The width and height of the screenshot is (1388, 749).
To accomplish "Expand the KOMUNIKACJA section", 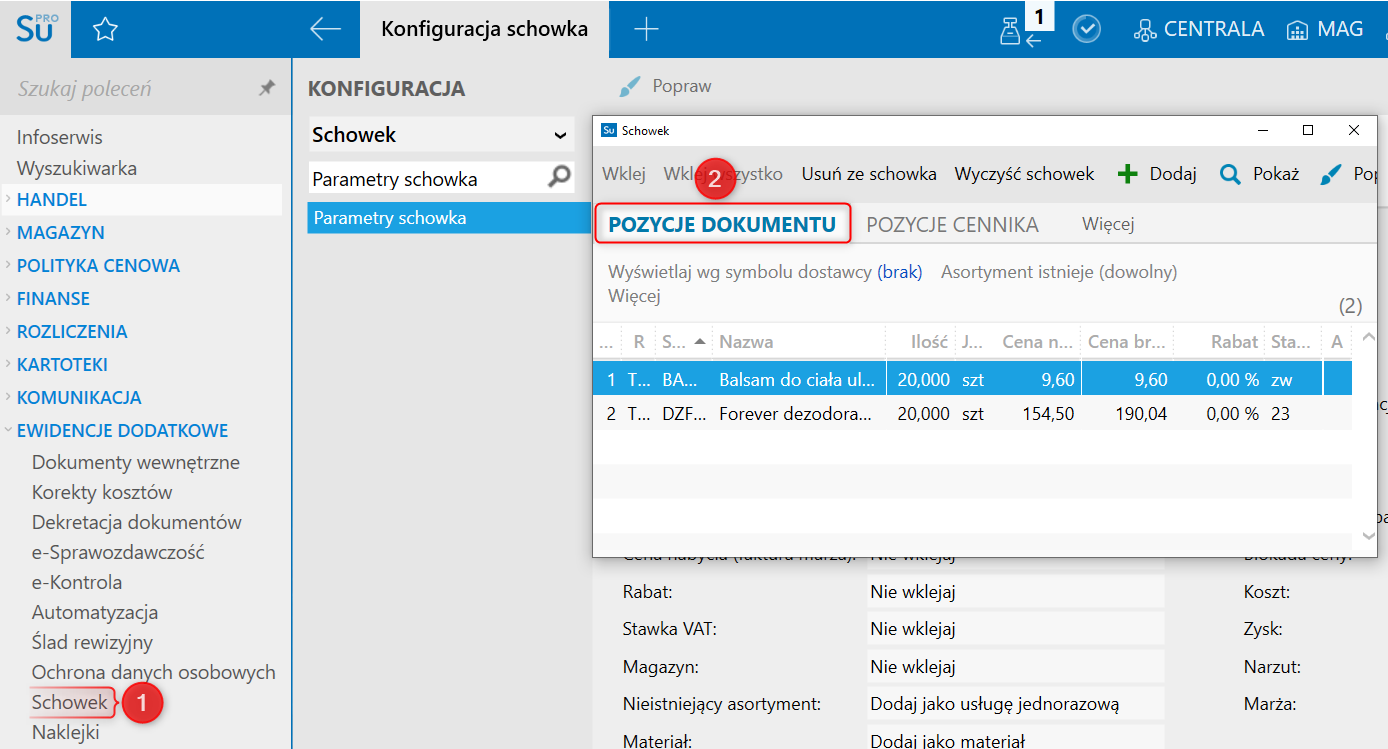I will click(8, 397).
